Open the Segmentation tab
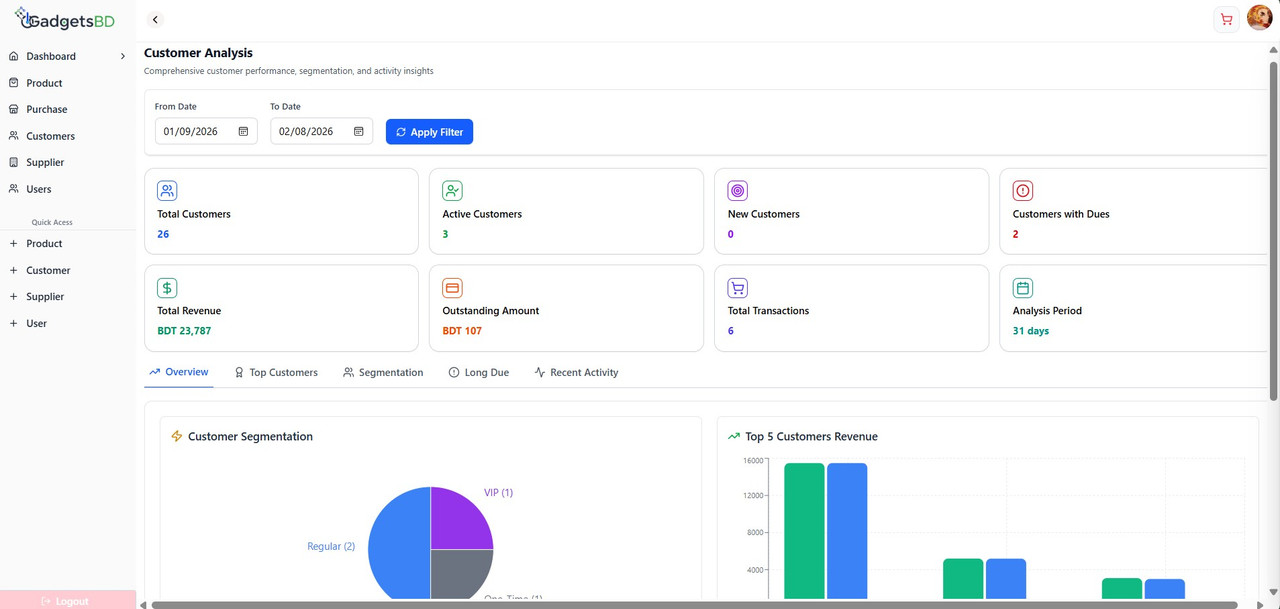 (x=383, y=372)
